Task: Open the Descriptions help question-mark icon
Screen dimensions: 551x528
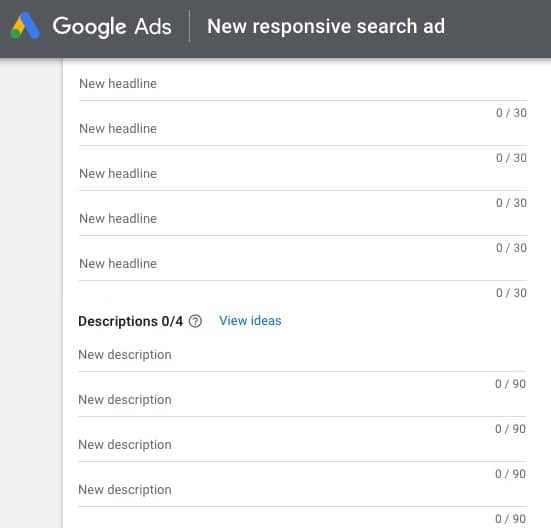Action: tap(195, 321)
